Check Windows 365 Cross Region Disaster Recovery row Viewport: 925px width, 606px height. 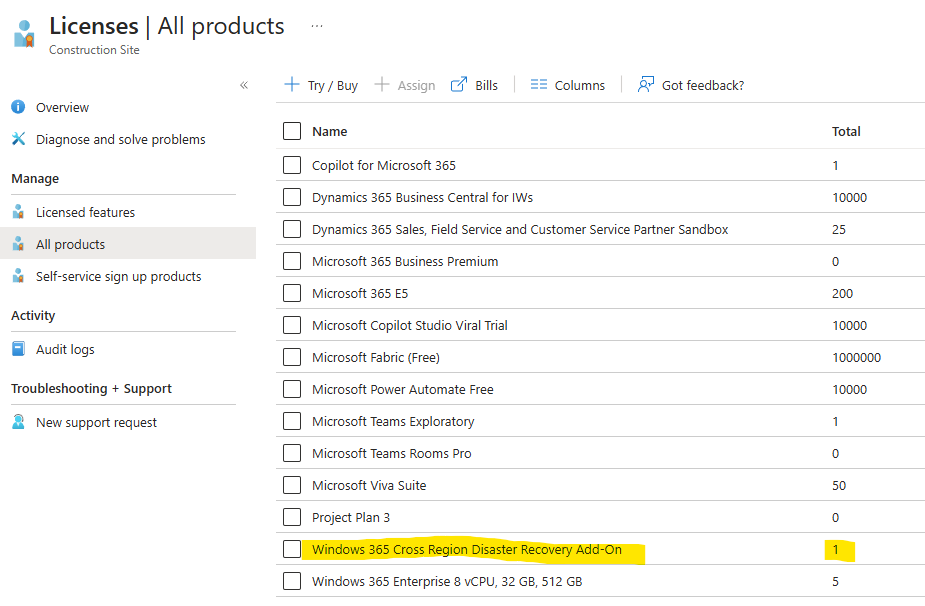(x=292, y=549)
